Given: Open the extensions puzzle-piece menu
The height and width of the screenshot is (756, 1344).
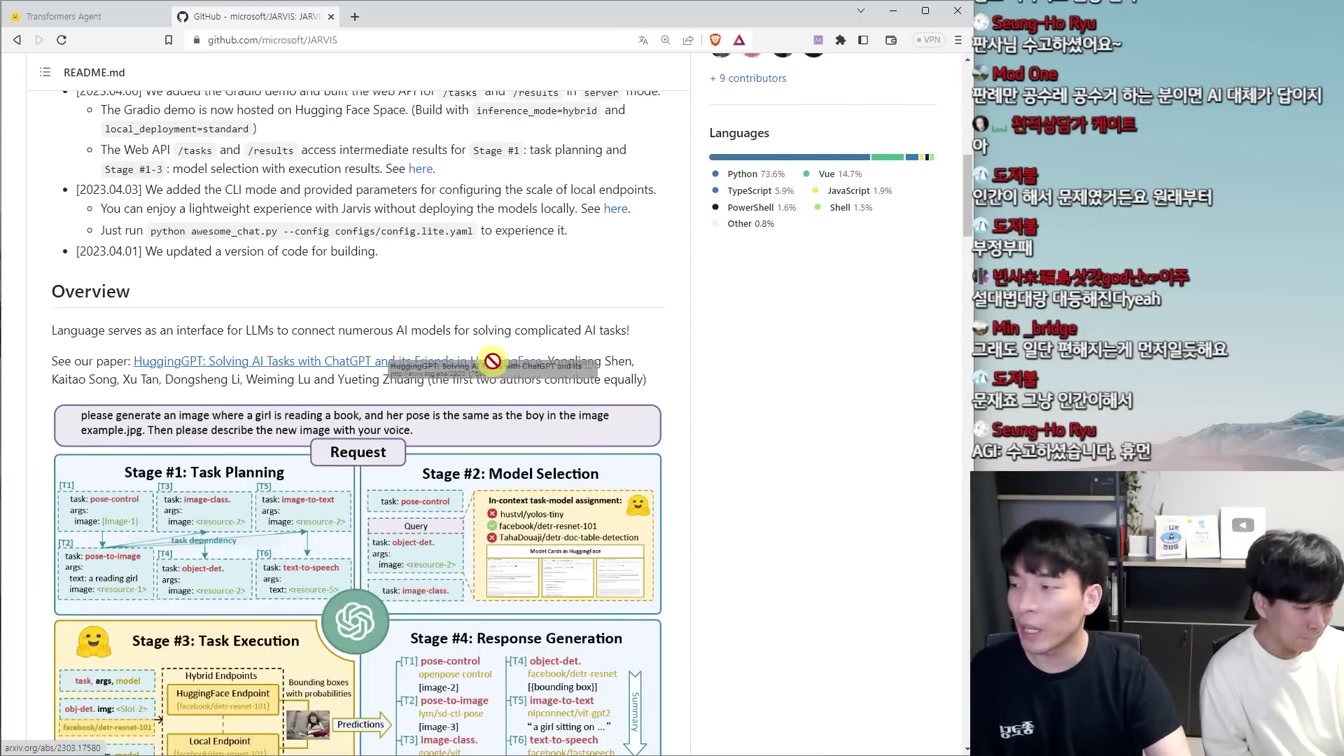Looking at the screenshot, I should coord(840,40).
